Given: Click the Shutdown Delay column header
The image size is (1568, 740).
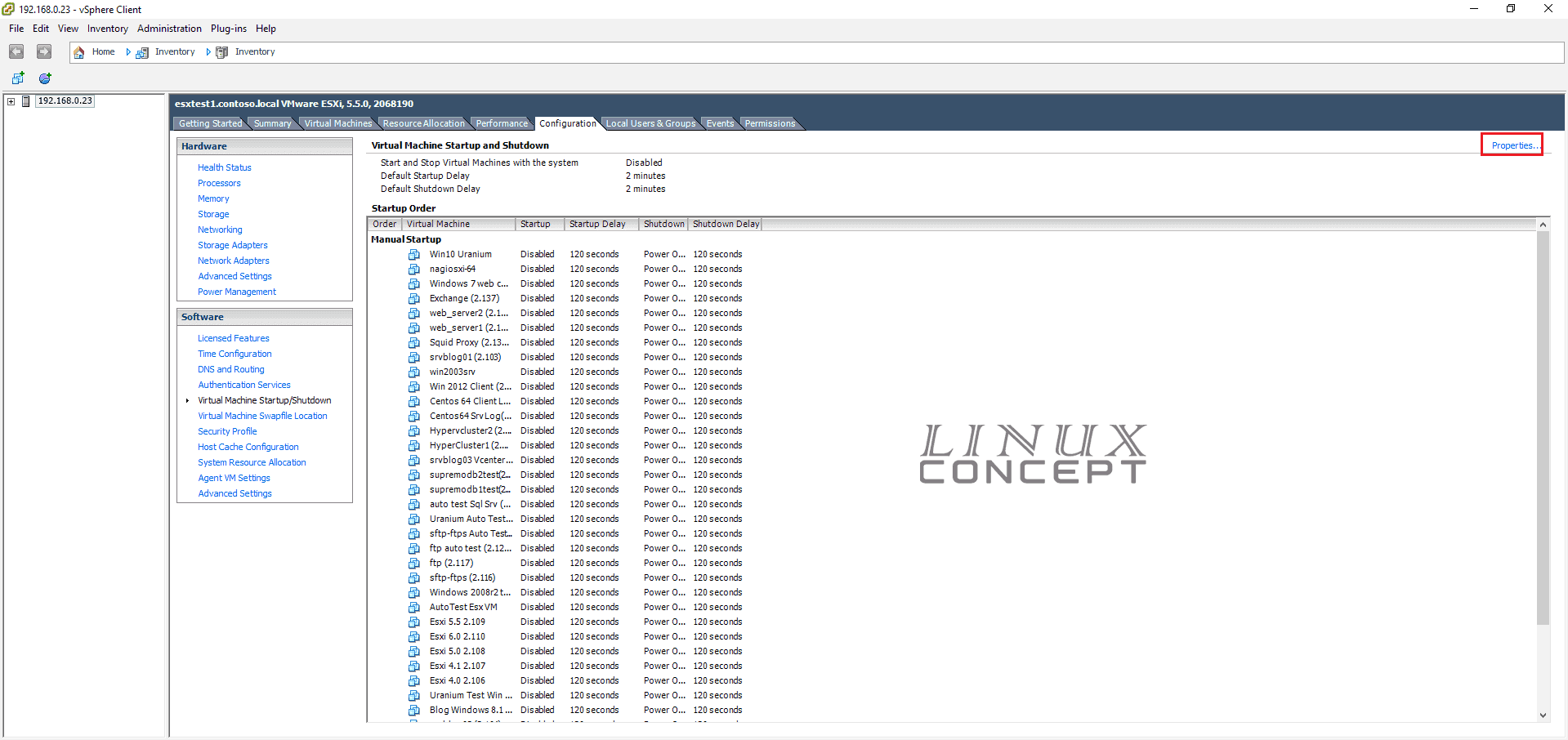Looking at the screenshot, I should pos(725,224).
